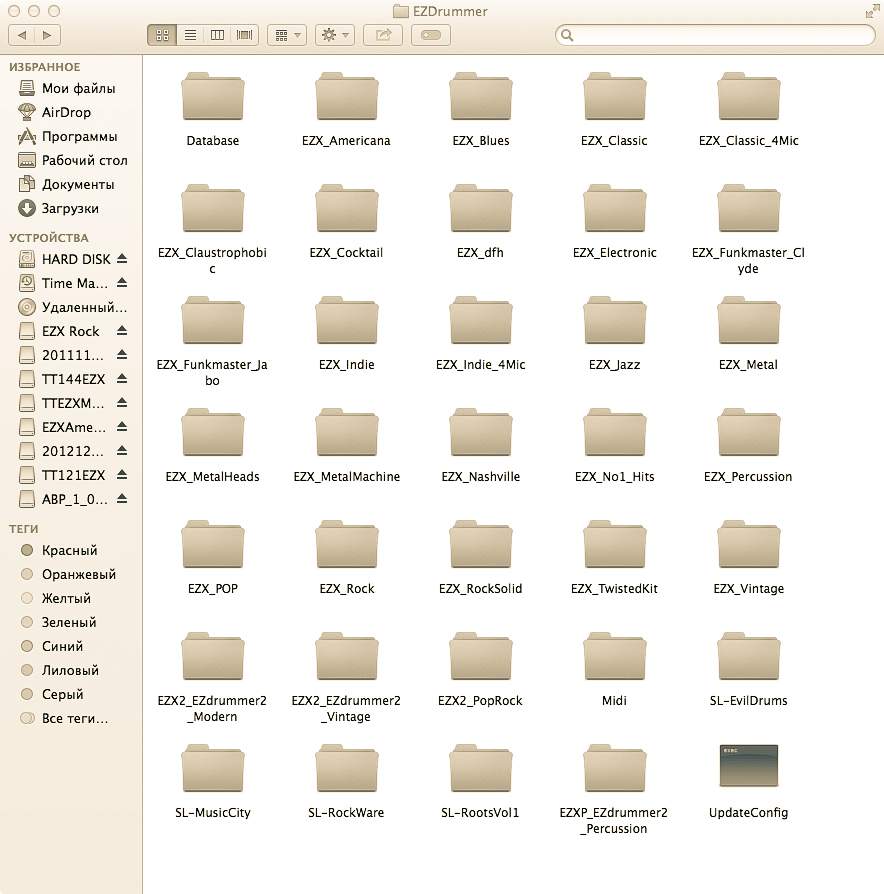
Task: Show all tags via Все теги…
Action: (x=74, y=718)
